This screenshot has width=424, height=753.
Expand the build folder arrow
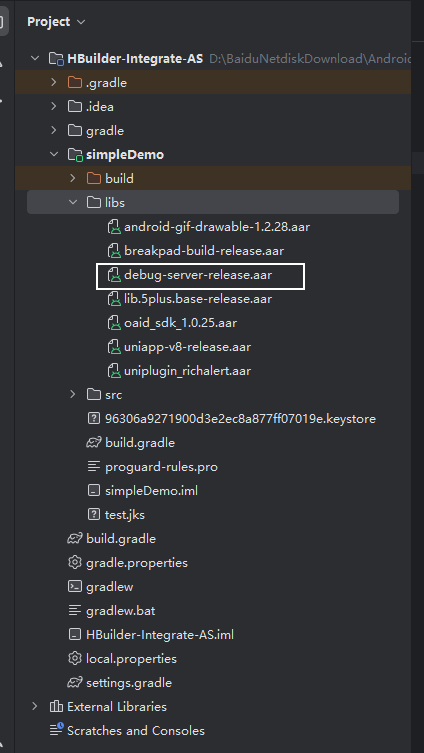73,179
